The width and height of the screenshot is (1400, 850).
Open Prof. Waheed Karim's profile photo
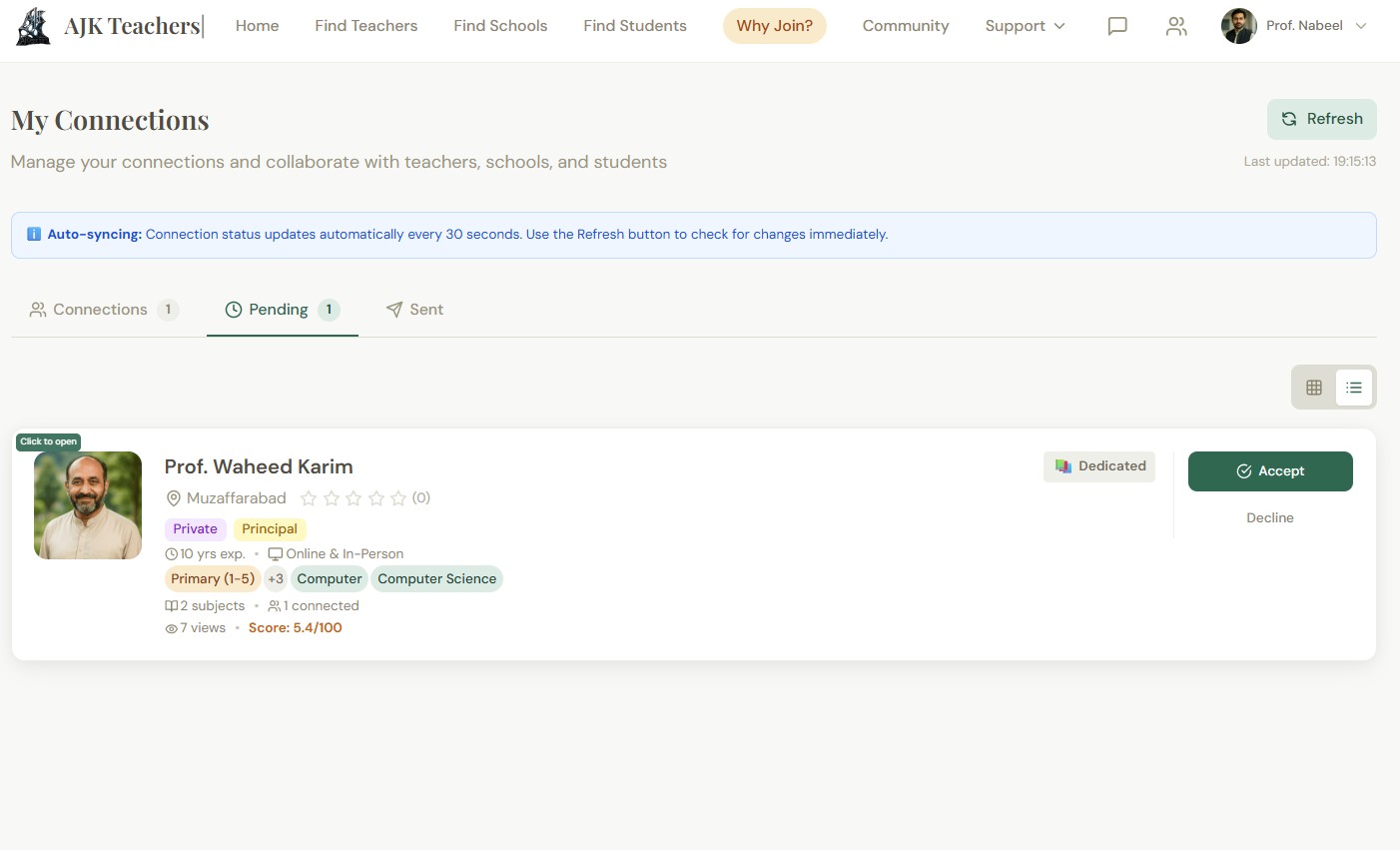[x=88, y=505]
